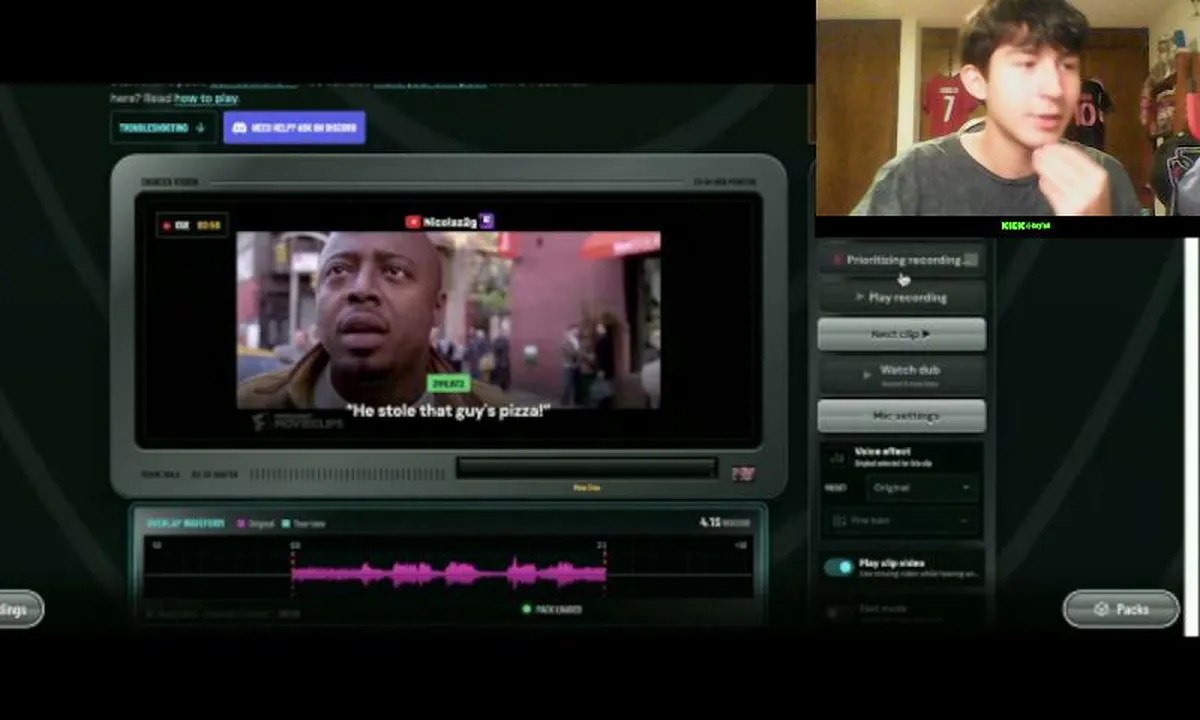Click the purple badge icon after Nicolaz2g

point(487,221)
